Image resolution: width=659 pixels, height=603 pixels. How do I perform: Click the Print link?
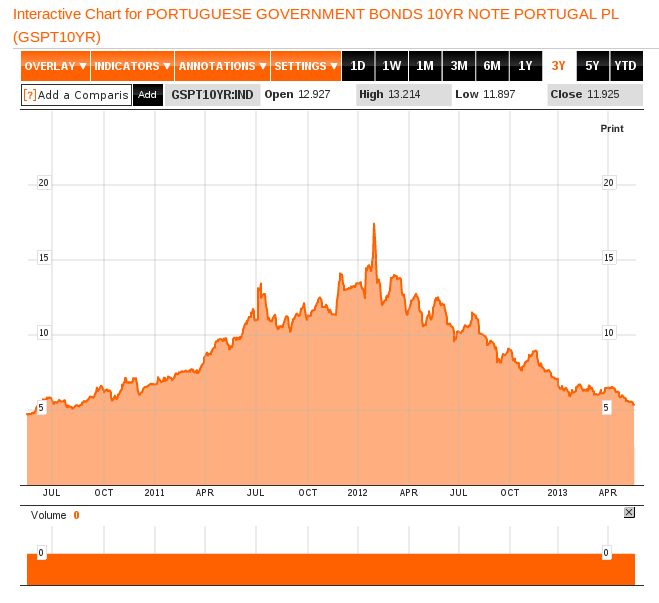point(611,129)
